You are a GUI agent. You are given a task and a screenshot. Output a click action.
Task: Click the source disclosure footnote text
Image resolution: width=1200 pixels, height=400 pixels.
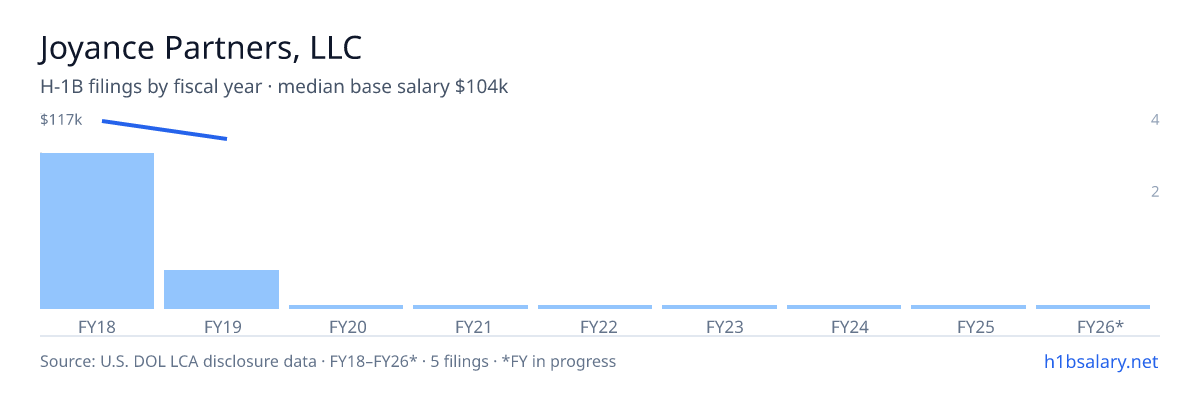(x=328, y=361)
